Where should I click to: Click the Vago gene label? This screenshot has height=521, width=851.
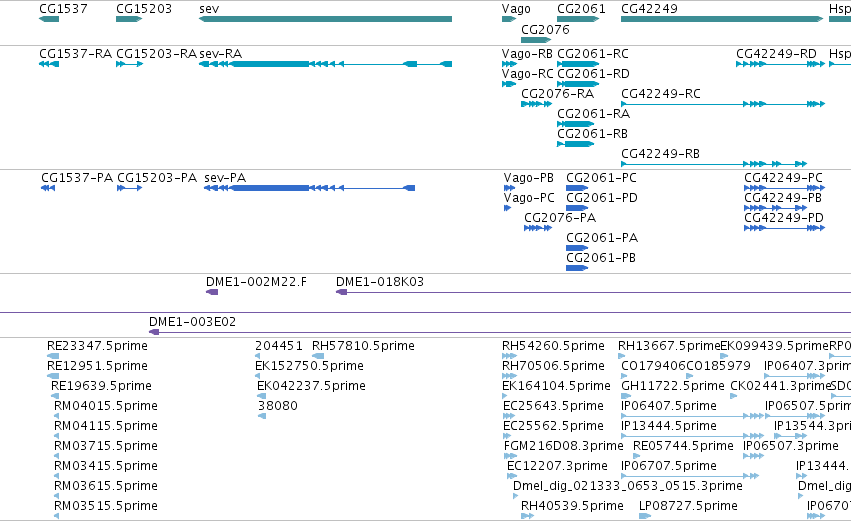[516, 9]
